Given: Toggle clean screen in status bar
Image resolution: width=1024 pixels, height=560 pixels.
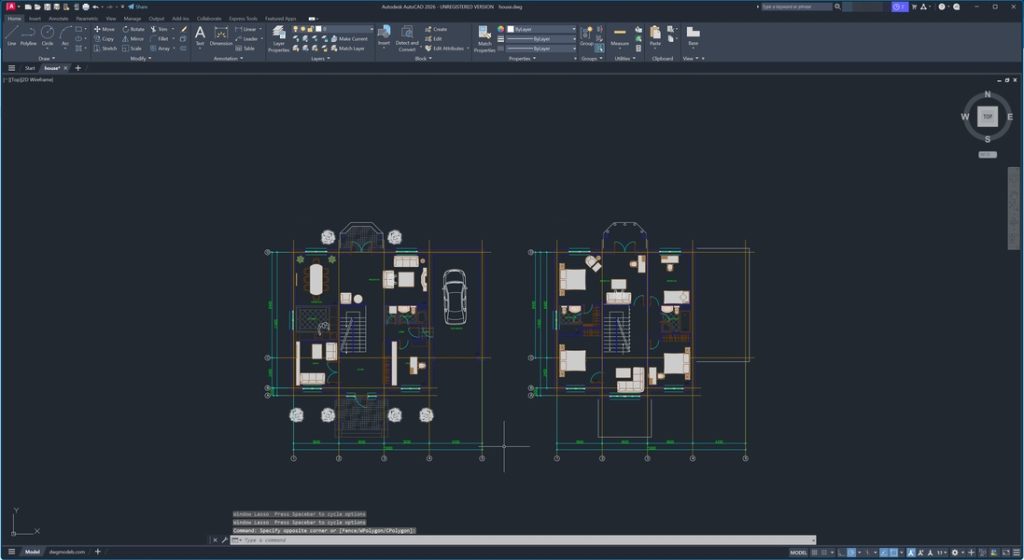Looking at the screenshot, I should (x=1006, y=553).
